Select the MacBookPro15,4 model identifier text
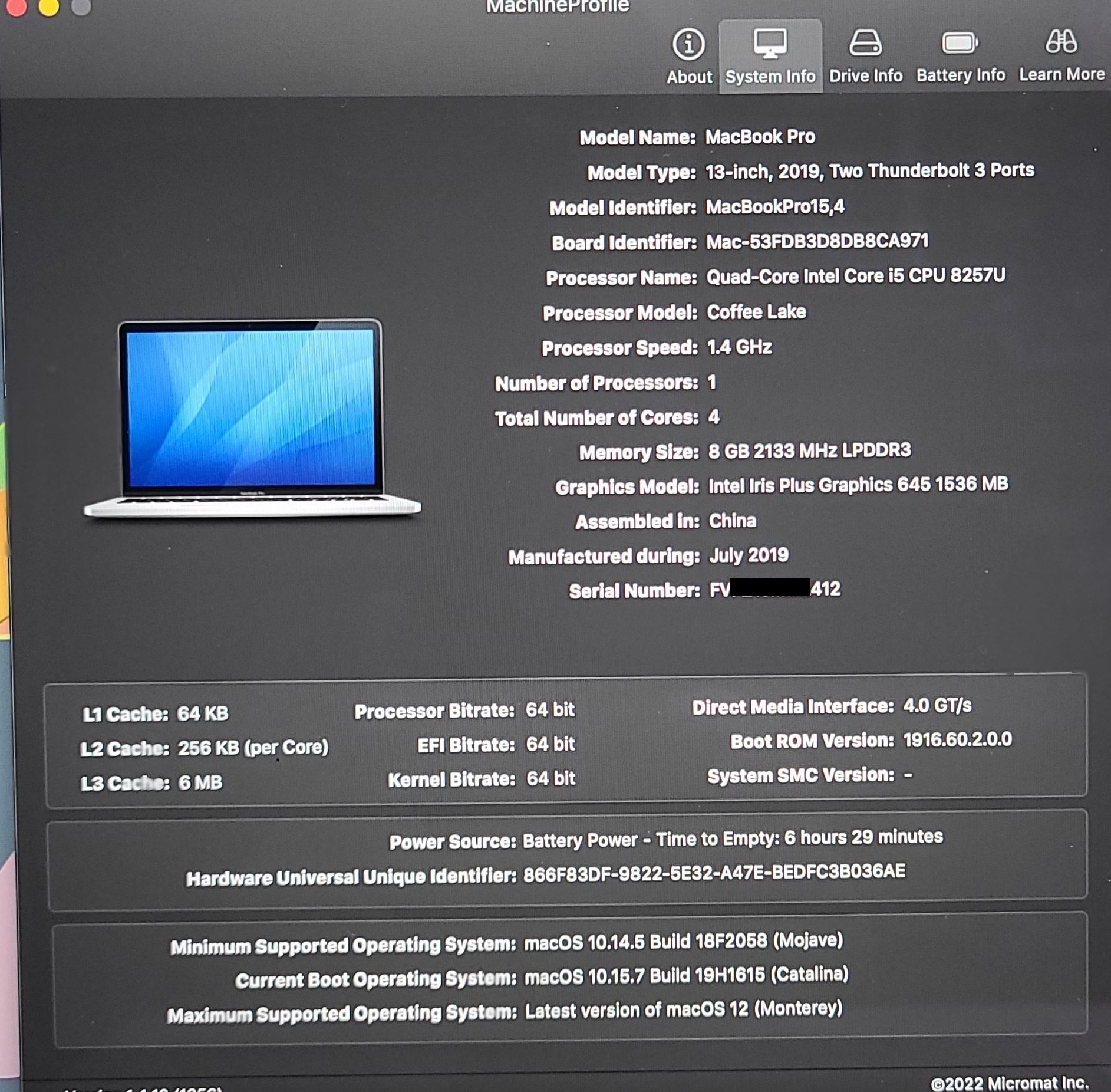This screenshot has width=1111, height=1092. tap(774, 206)
